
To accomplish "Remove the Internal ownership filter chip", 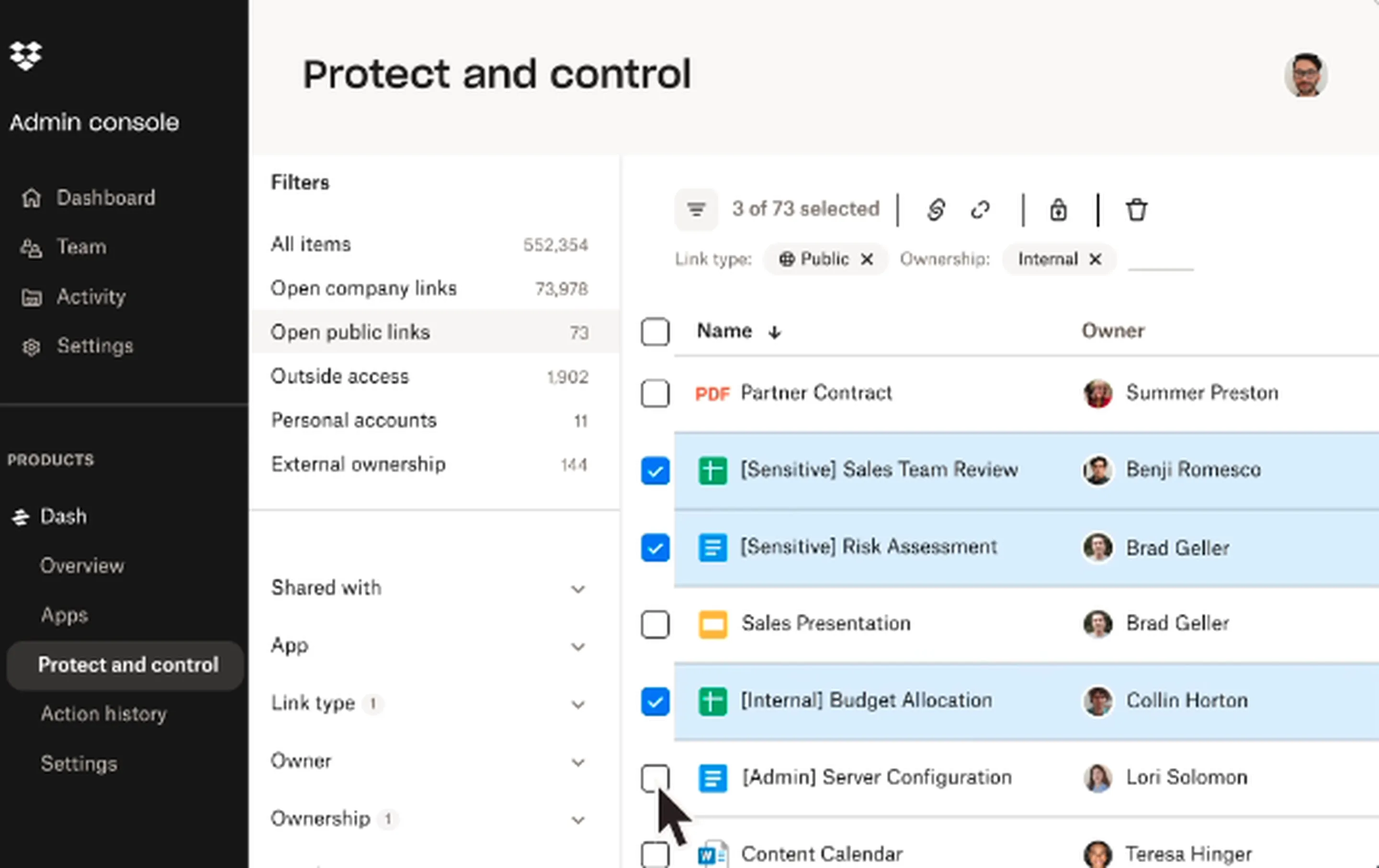I will click(1095, 259).
